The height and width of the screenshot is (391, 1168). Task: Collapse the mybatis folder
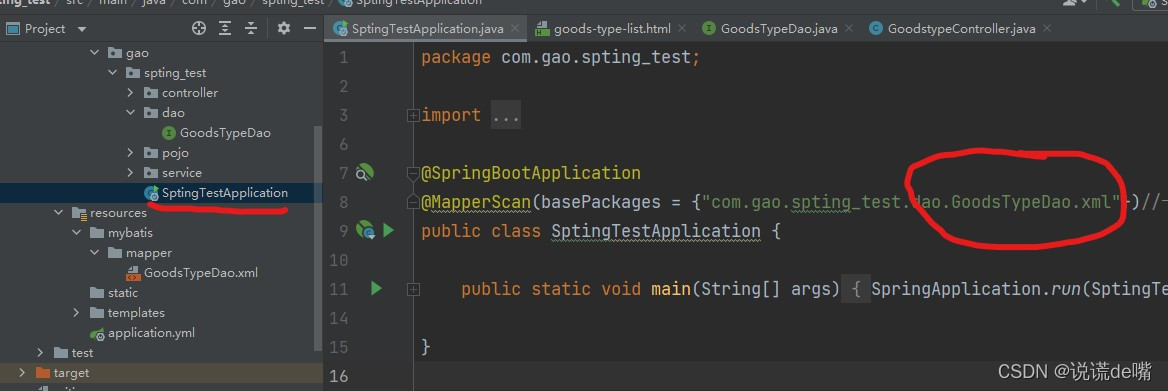coord(76,232)
